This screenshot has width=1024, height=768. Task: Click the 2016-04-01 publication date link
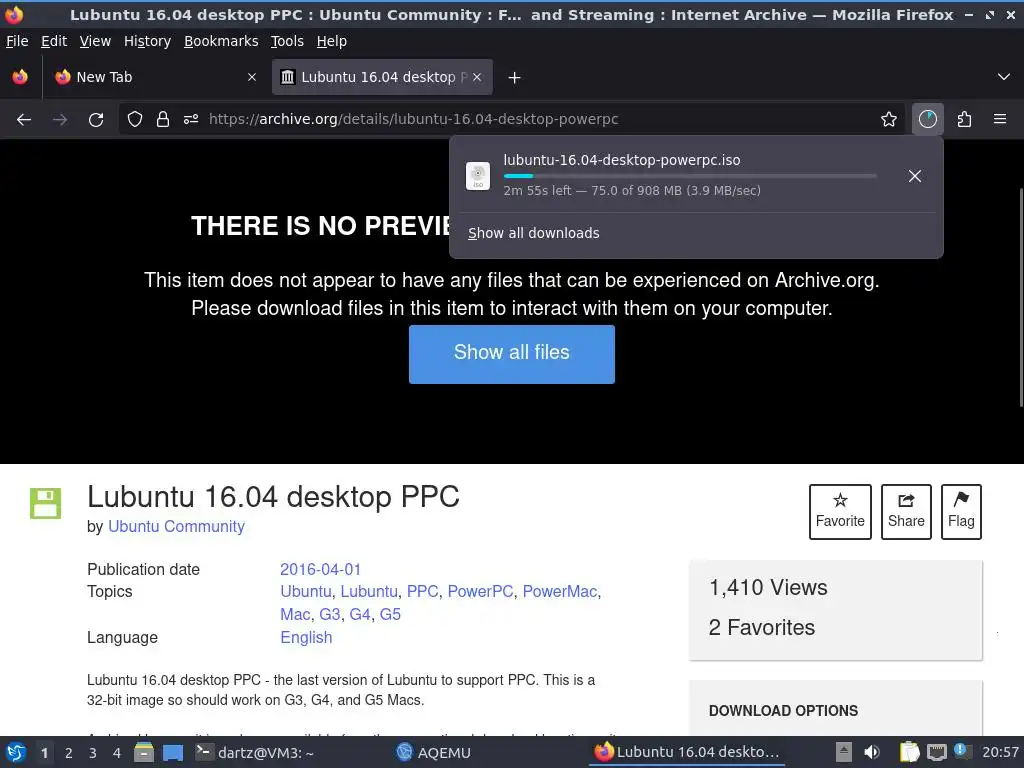point(320,569)
